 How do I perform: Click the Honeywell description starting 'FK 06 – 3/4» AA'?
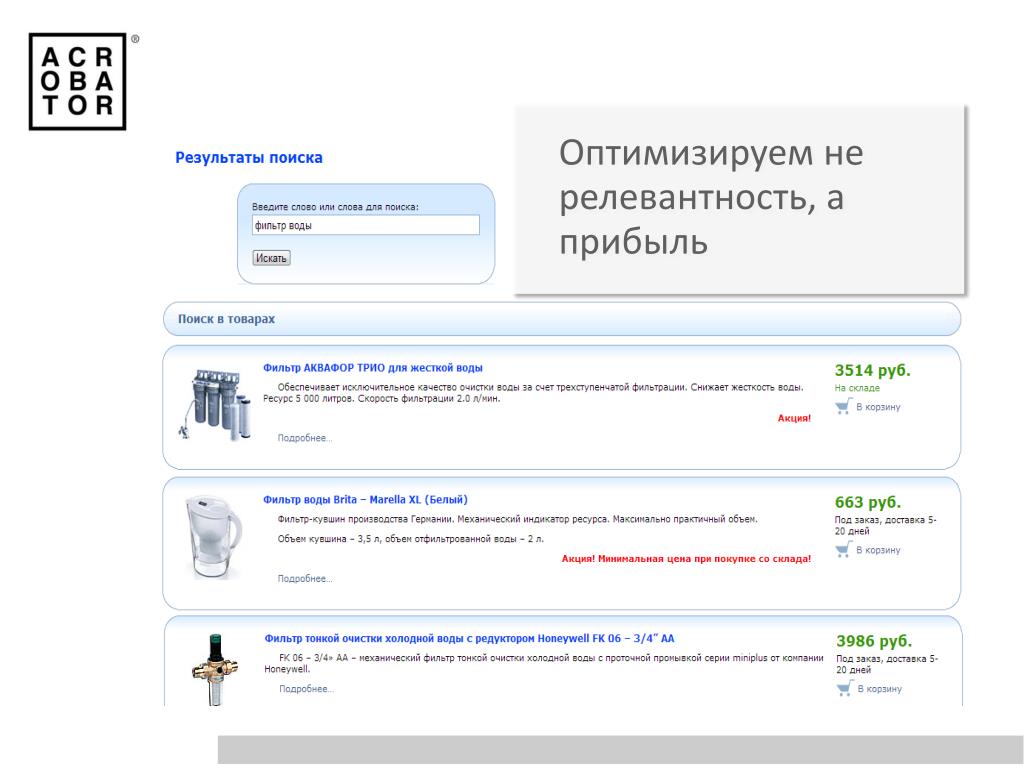[x=544, y=663]
